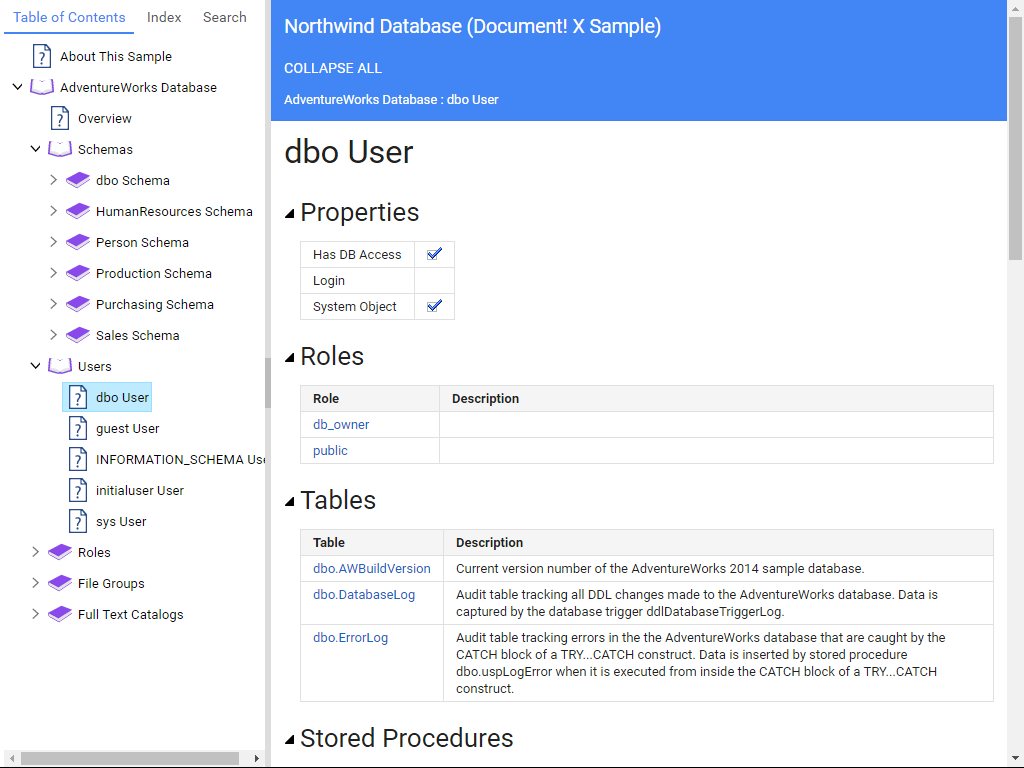
Task: Click the Sales Schema book icon
Action: click(x=78, y=335)
